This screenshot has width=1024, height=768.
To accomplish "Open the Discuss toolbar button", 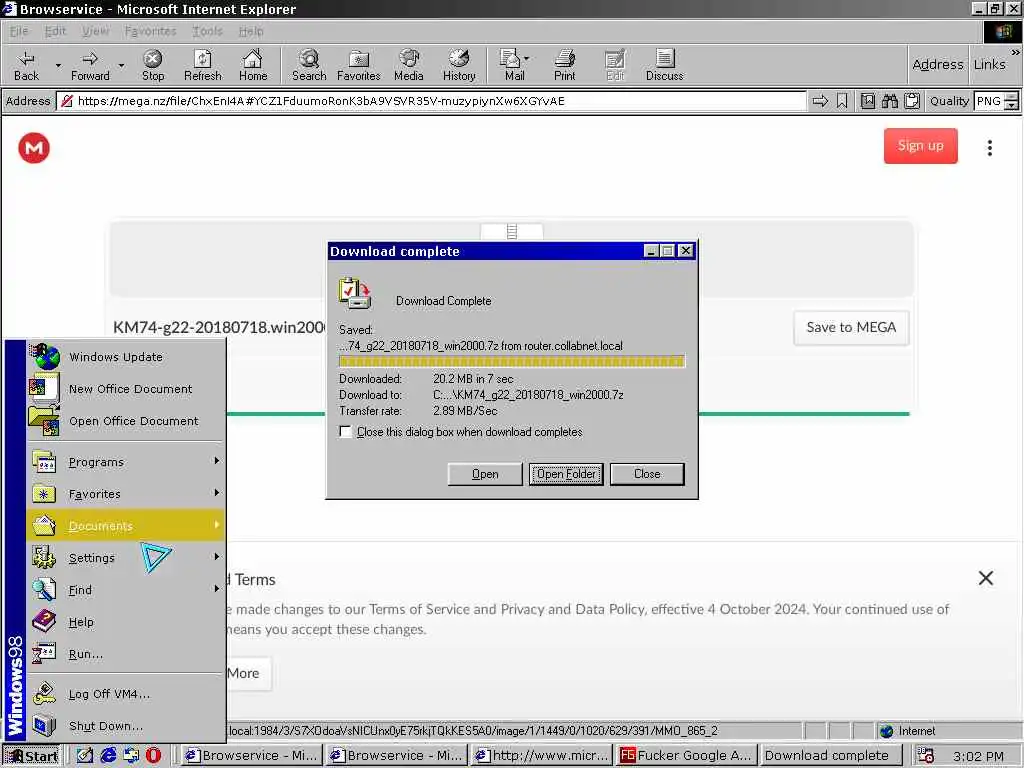I will (664, 65).
